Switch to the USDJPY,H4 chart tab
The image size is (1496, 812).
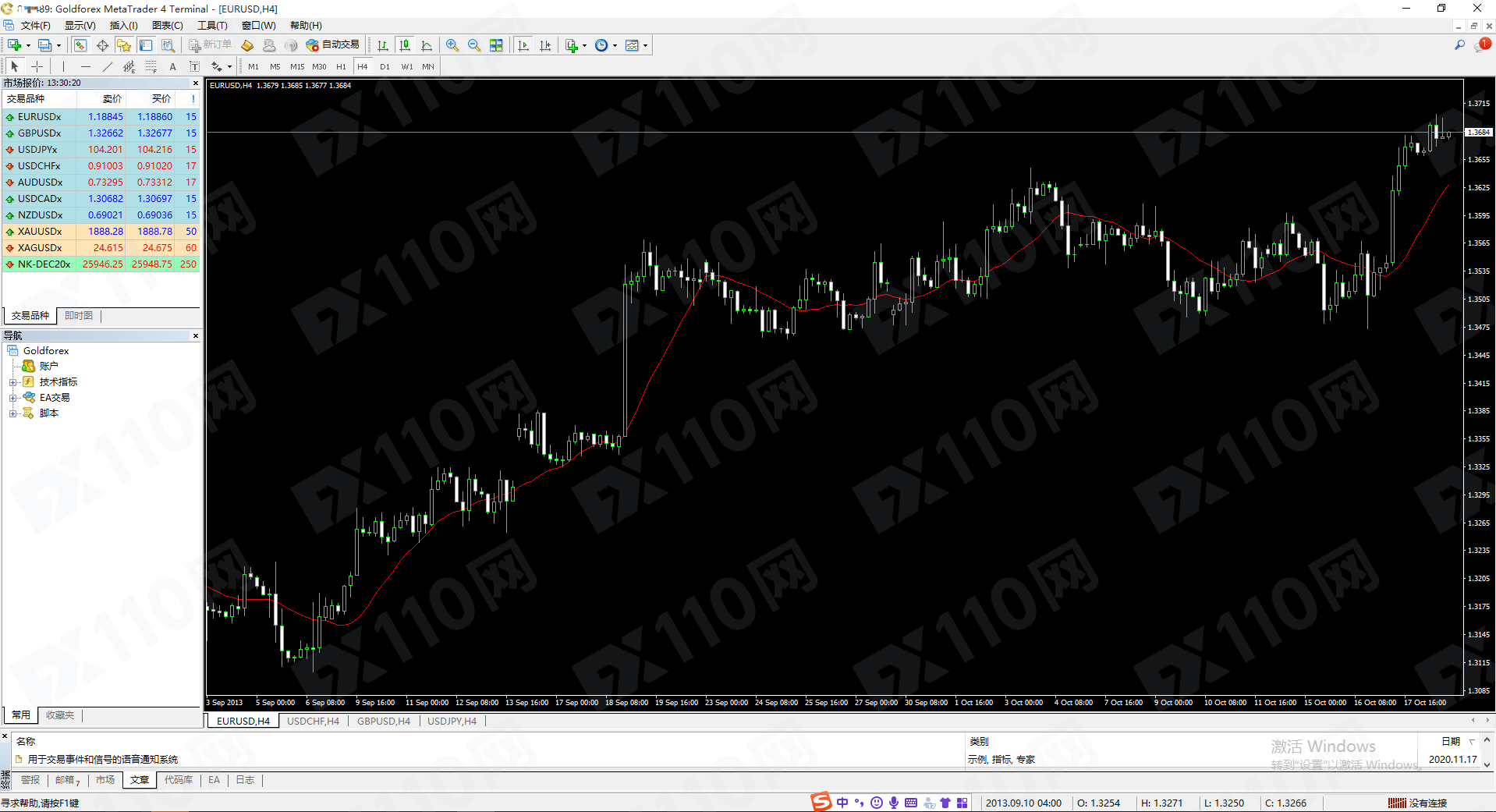point(452,721)
